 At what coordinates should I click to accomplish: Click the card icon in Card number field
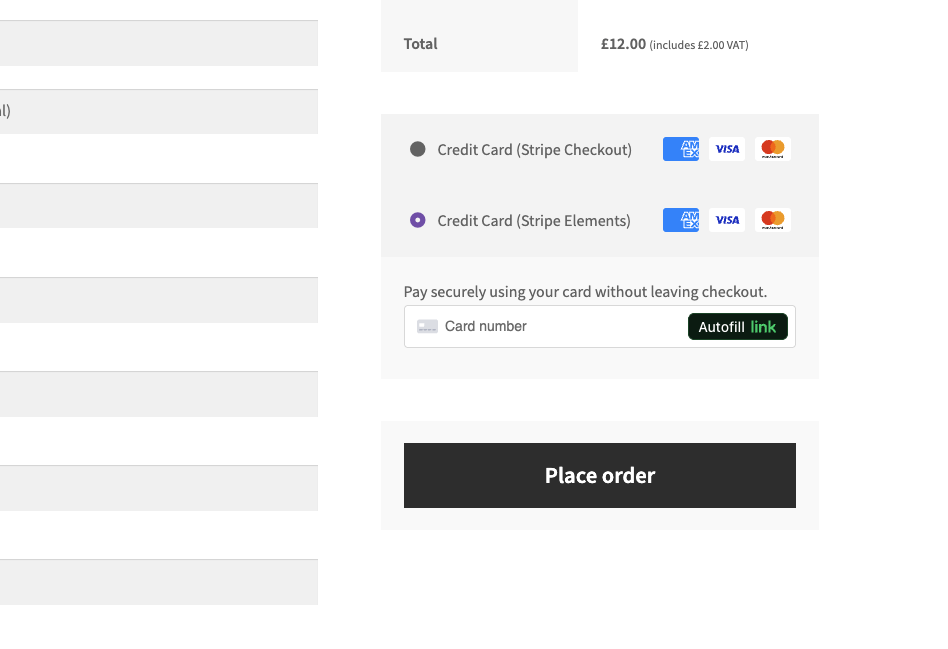(427, 327)
